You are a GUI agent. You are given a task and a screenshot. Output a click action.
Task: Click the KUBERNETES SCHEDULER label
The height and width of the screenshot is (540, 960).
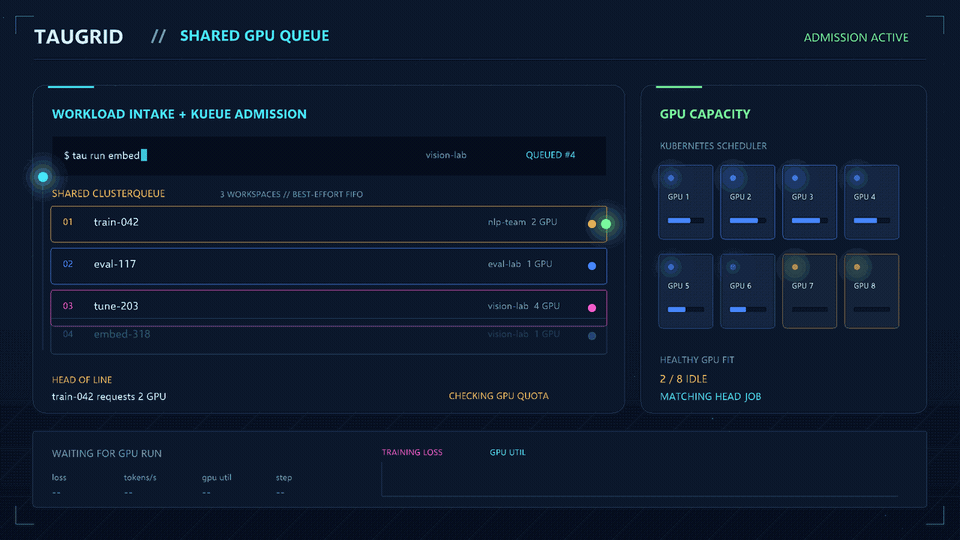point(713,146)
